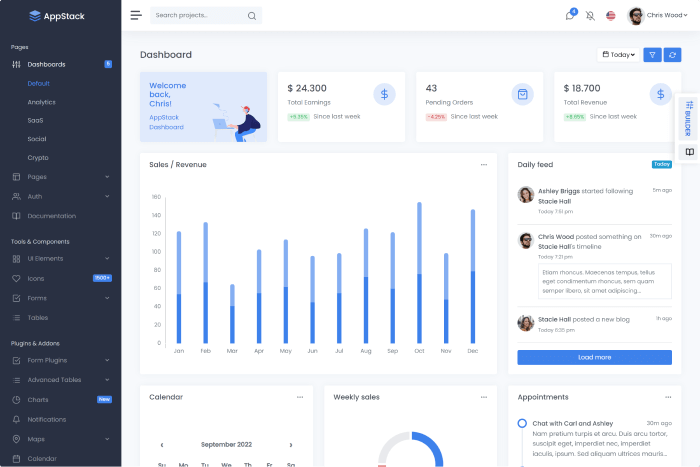Click the Auth users icon

(x=17, y=196)
